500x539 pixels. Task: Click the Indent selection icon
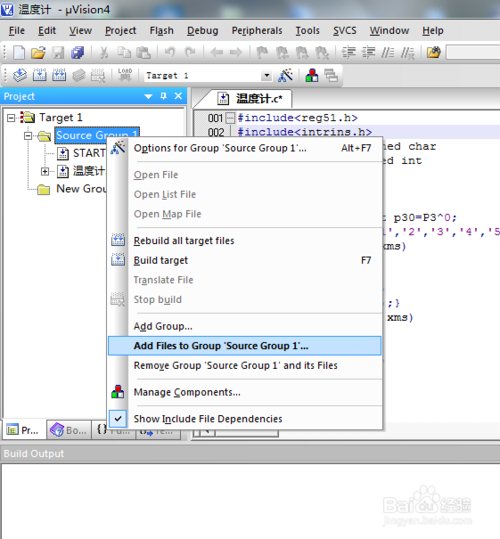pos(348,53)
